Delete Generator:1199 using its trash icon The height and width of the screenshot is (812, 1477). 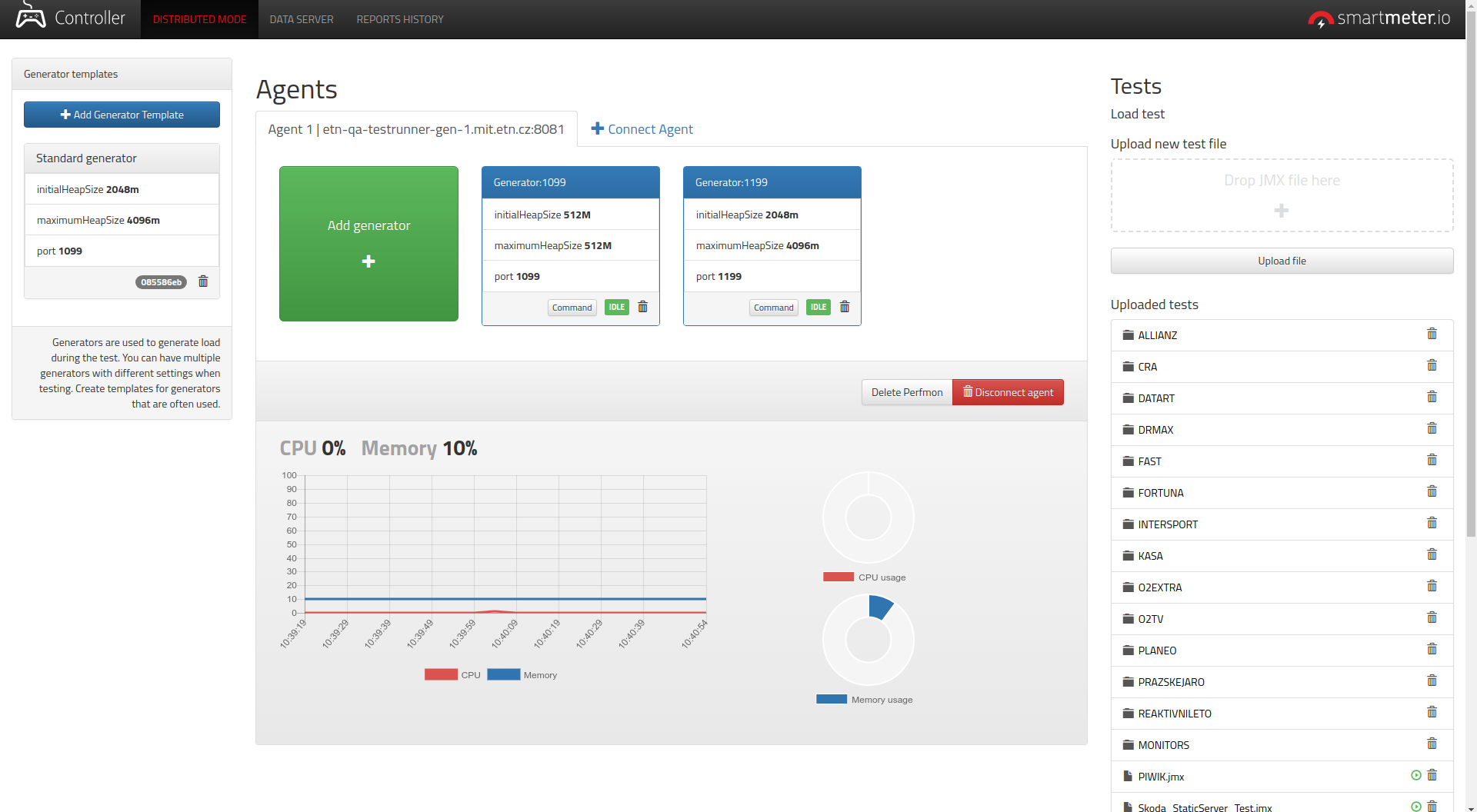(845, 307)
